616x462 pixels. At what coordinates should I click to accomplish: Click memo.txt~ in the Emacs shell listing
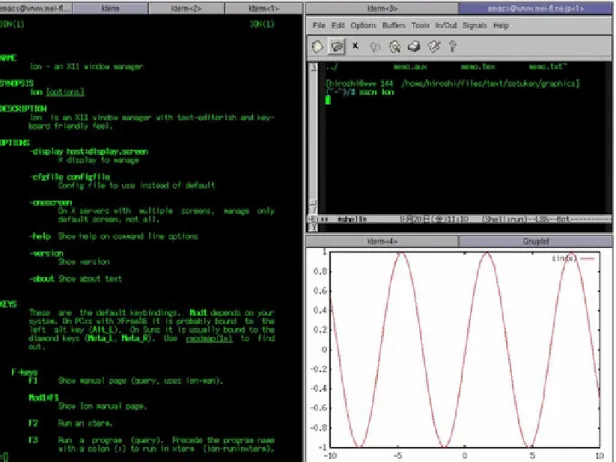(548, 67)
